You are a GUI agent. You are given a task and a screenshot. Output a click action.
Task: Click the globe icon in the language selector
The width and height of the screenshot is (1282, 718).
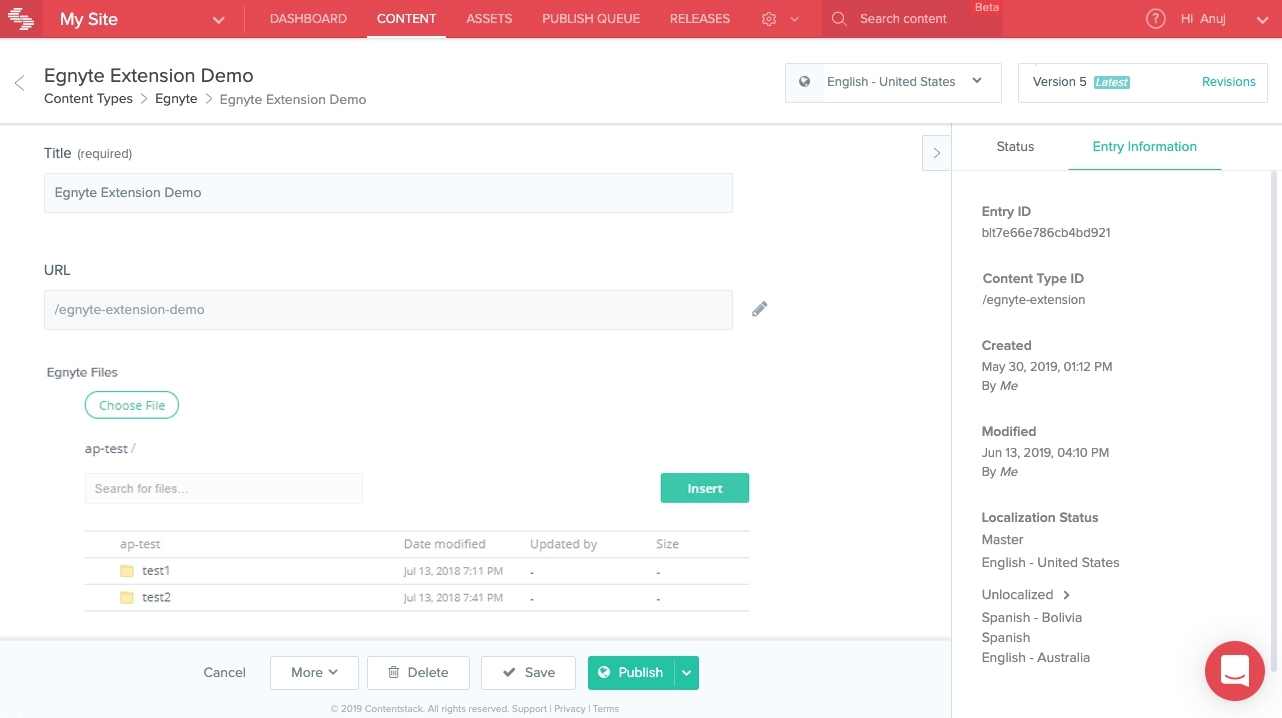click(x=804, y=82)
